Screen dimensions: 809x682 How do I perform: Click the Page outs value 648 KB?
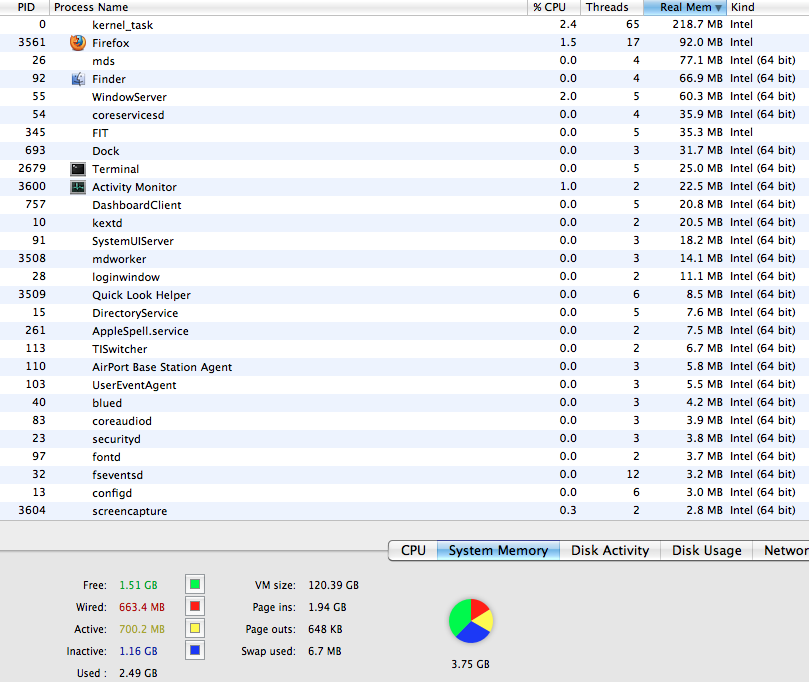(325, 629)
